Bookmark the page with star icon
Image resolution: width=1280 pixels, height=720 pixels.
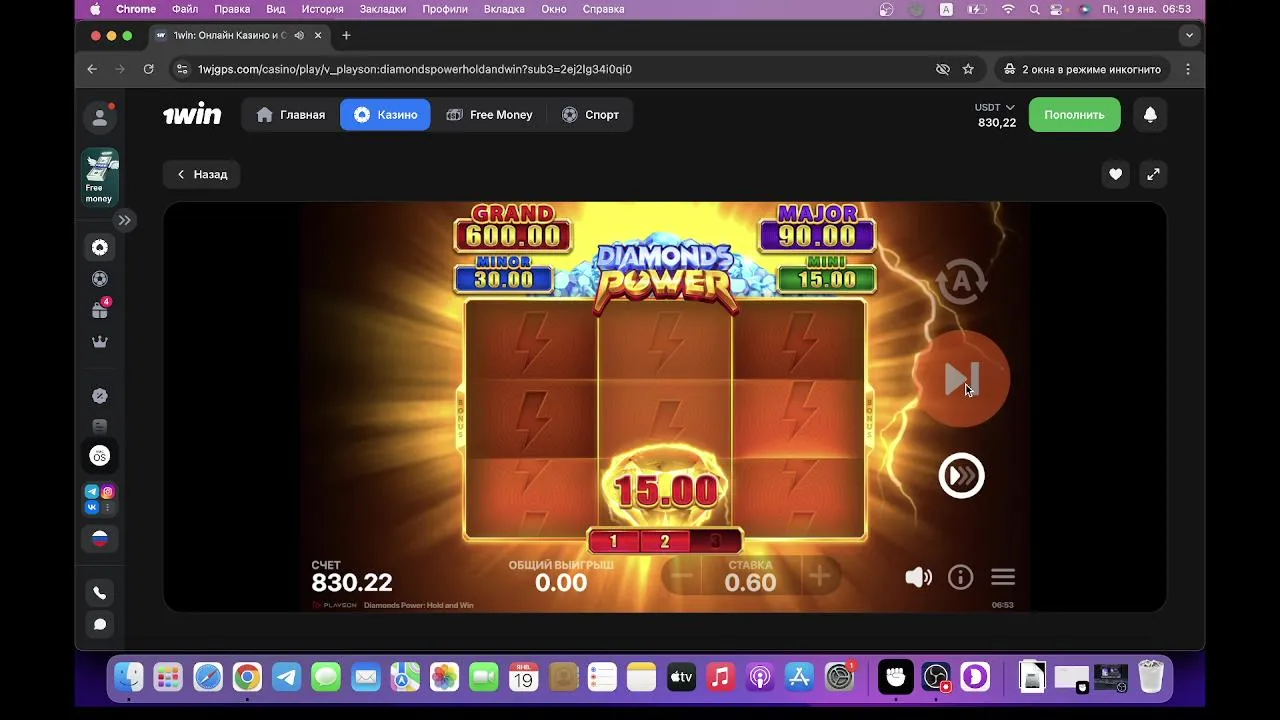pyautogui.click(x=968, y=69)
